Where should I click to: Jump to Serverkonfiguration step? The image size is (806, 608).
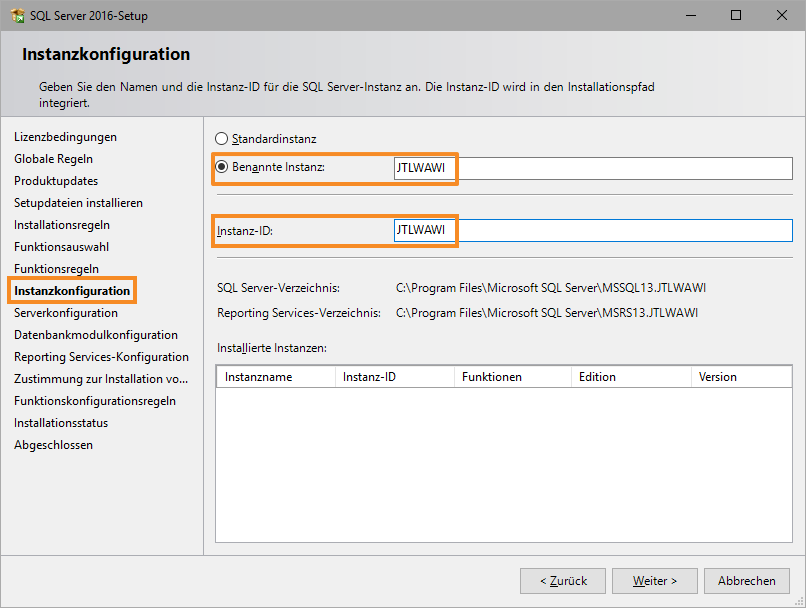pyautogui.click(x=66, y=313)
